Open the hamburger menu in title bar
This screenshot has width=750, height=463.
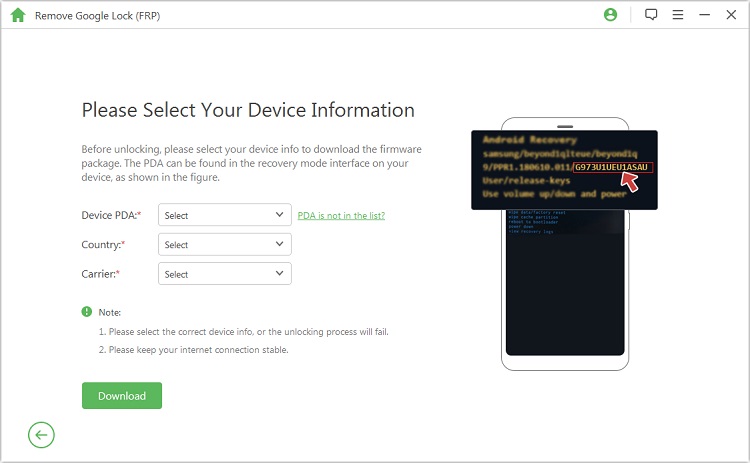click(678, 15)
